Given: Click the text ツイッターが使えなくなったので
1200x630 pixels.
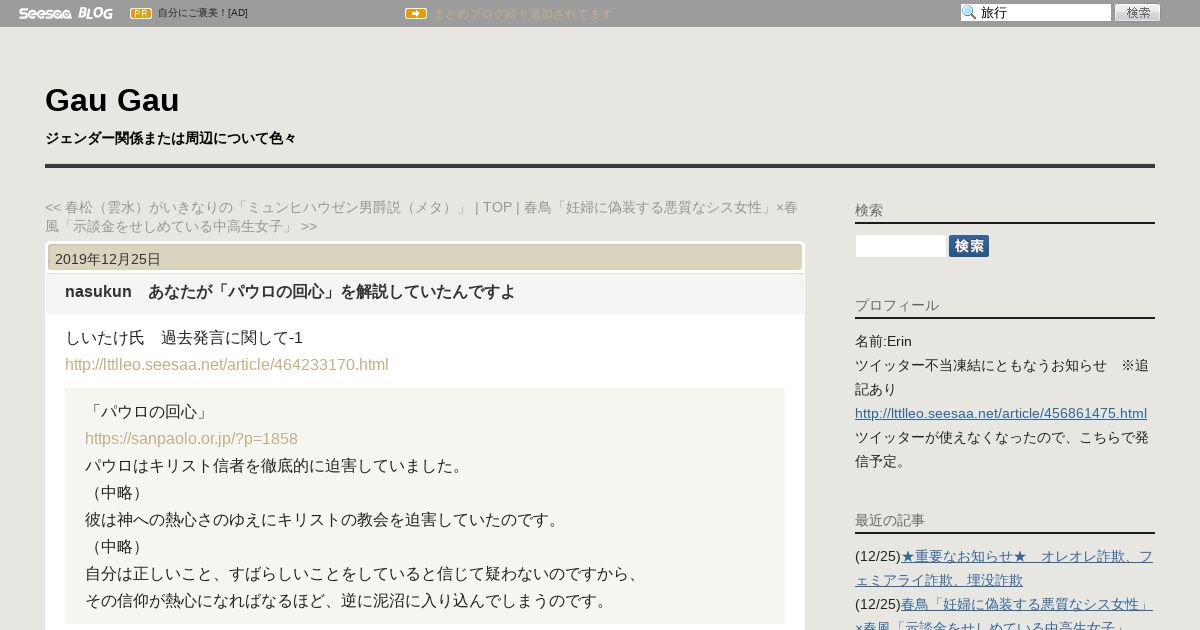Looking at the screenshot, I should (1002, 449).
